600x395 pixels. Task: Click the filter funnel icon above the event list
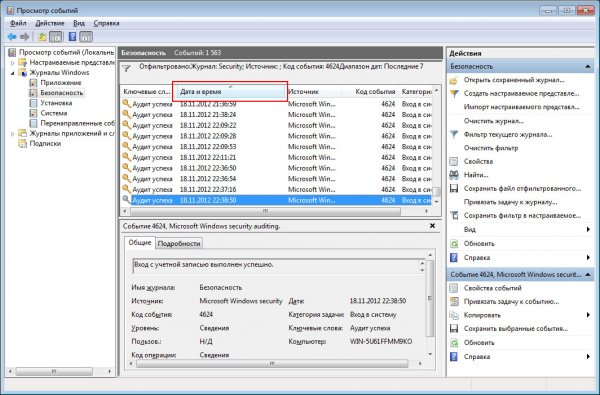(x=127, y=69)
